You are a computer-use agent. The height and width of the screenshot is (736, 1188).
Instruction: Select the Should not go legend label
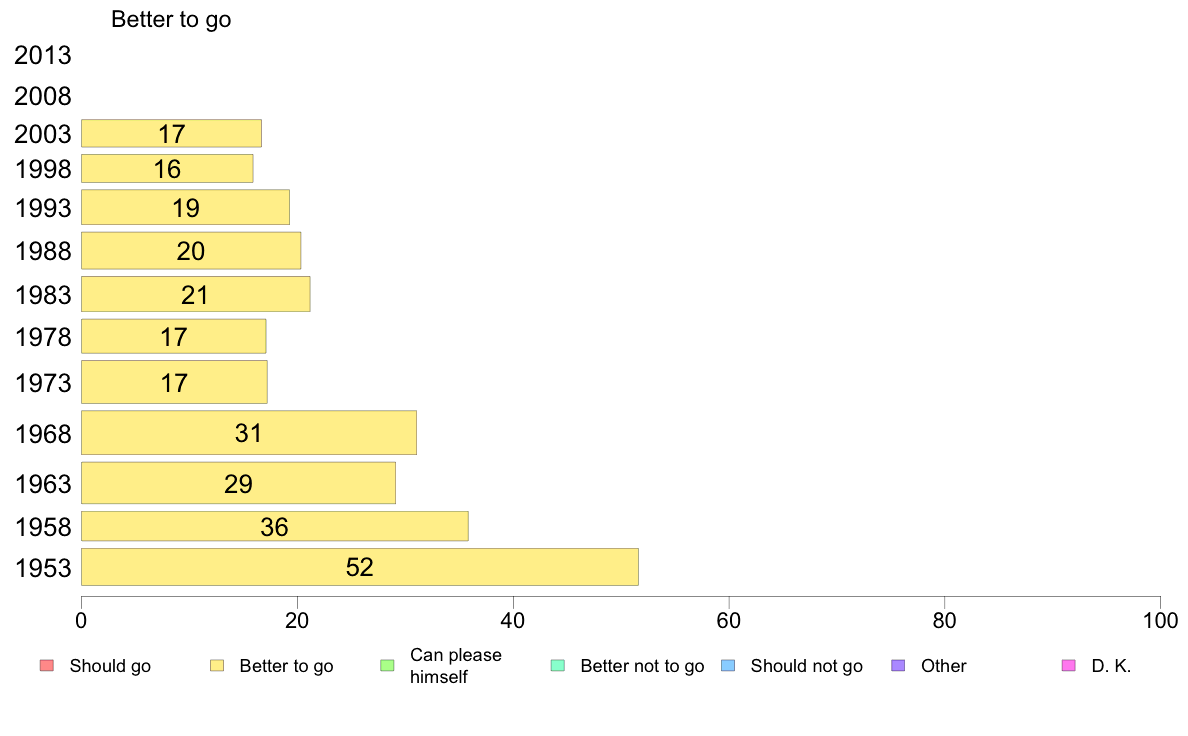point(806,666)
